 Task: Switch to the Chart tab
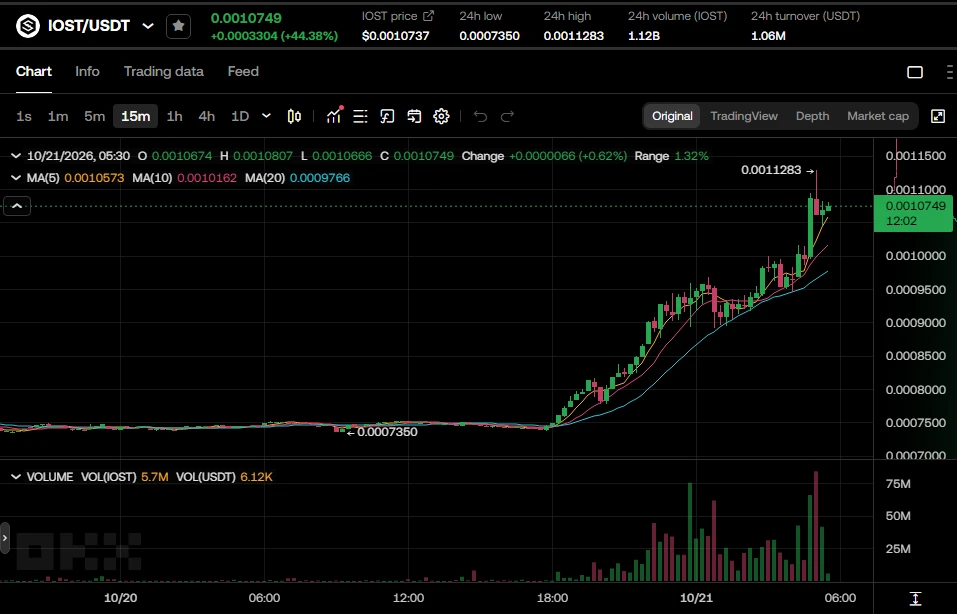(34, 71)
